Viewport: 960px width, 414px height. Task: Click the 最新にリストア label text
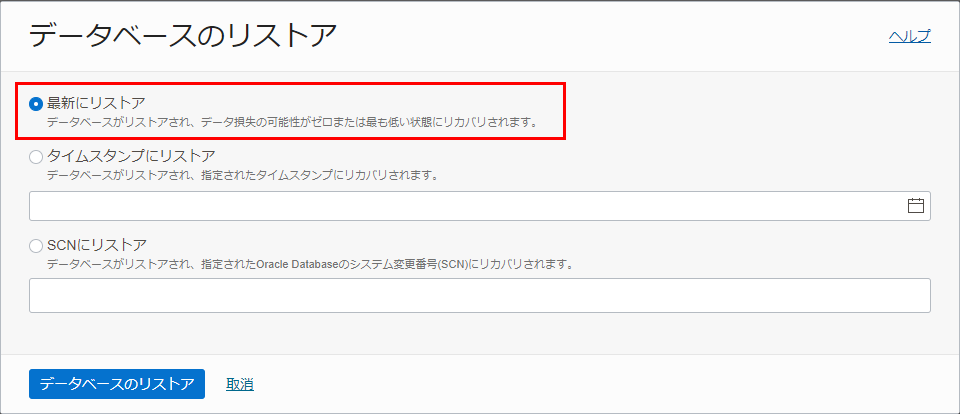click(96, 102)
